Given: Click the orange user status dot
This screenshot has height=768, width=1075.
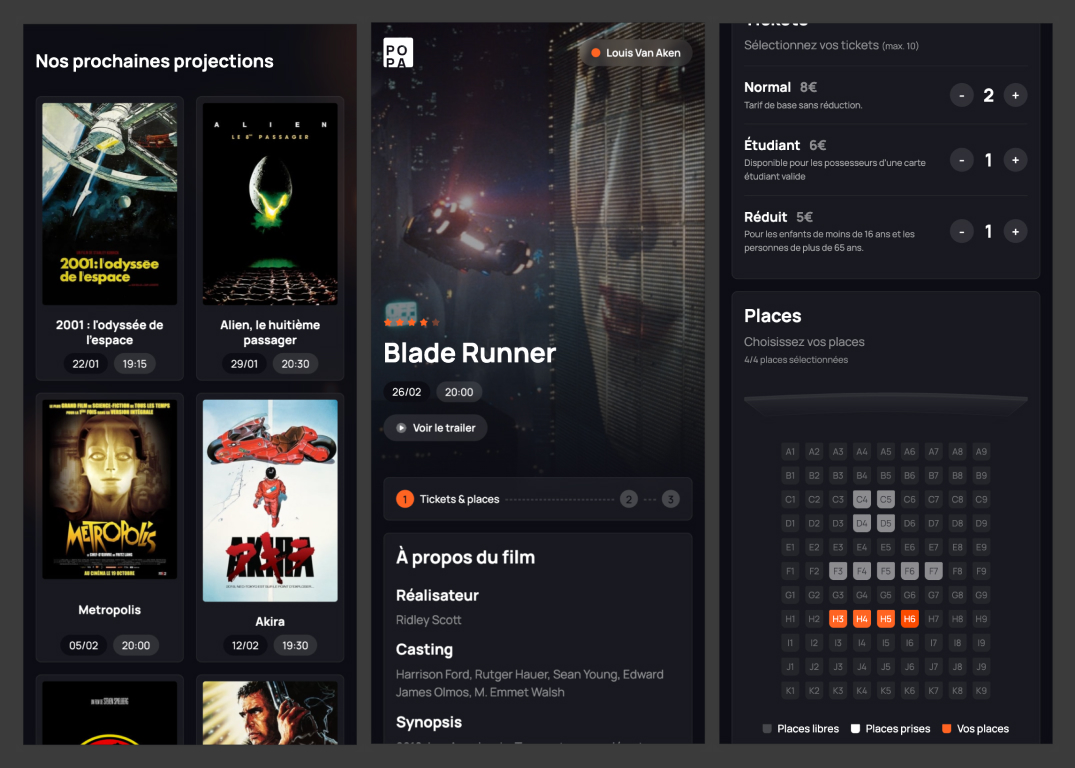Looking at the screenshot, I should [x=596, y=53].
